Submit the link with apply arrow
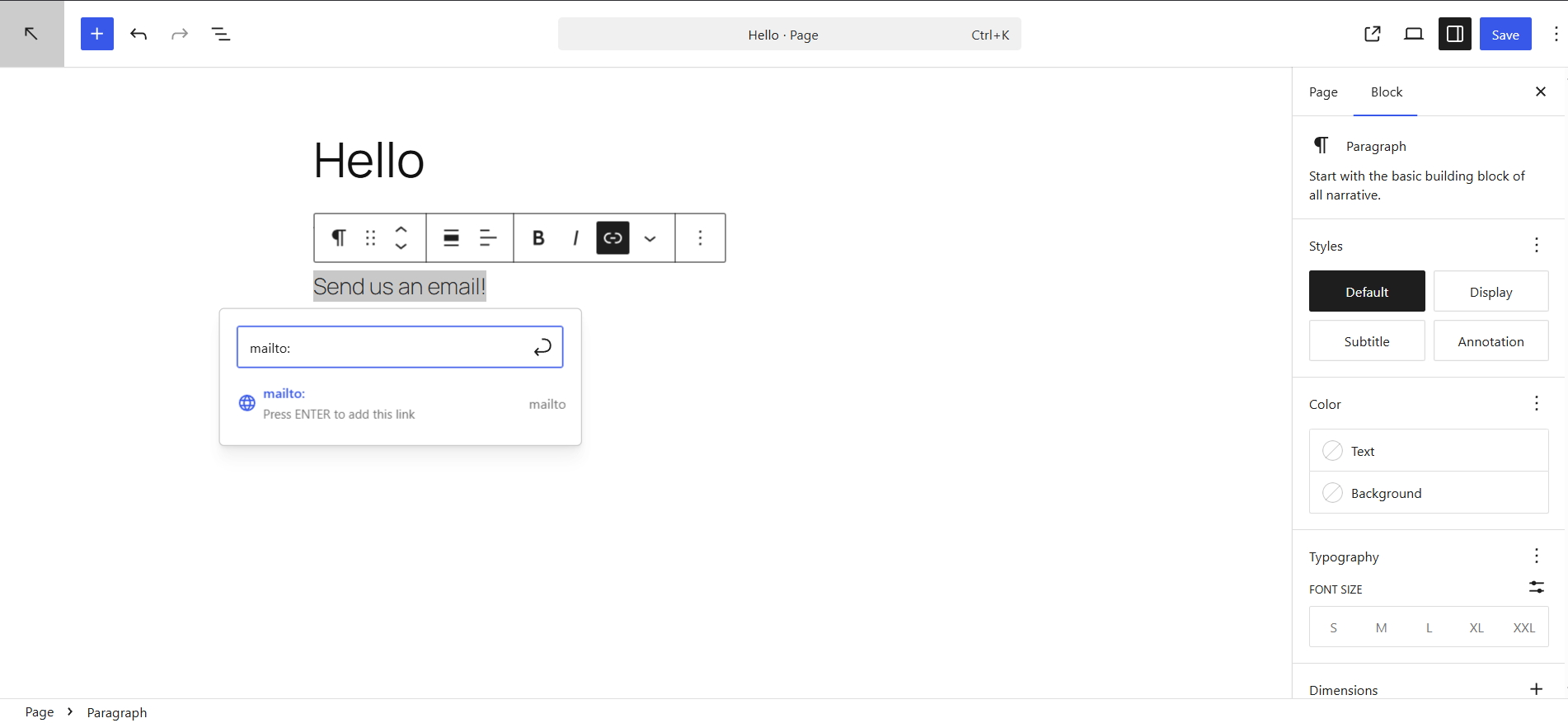 pyautogui.click(x=542, y=347)
